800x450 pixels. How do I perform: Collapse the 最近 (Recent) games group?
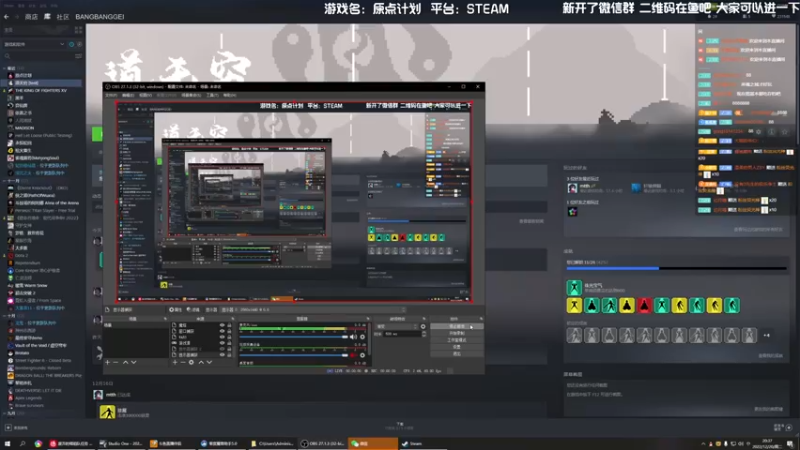5,68
